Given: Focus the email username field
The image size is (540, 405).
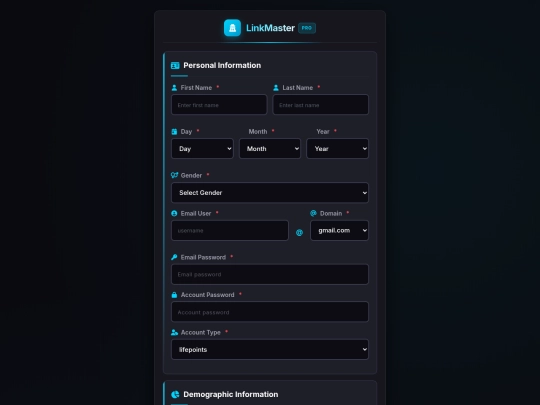Looking at the screenshot, I should 230,230.
